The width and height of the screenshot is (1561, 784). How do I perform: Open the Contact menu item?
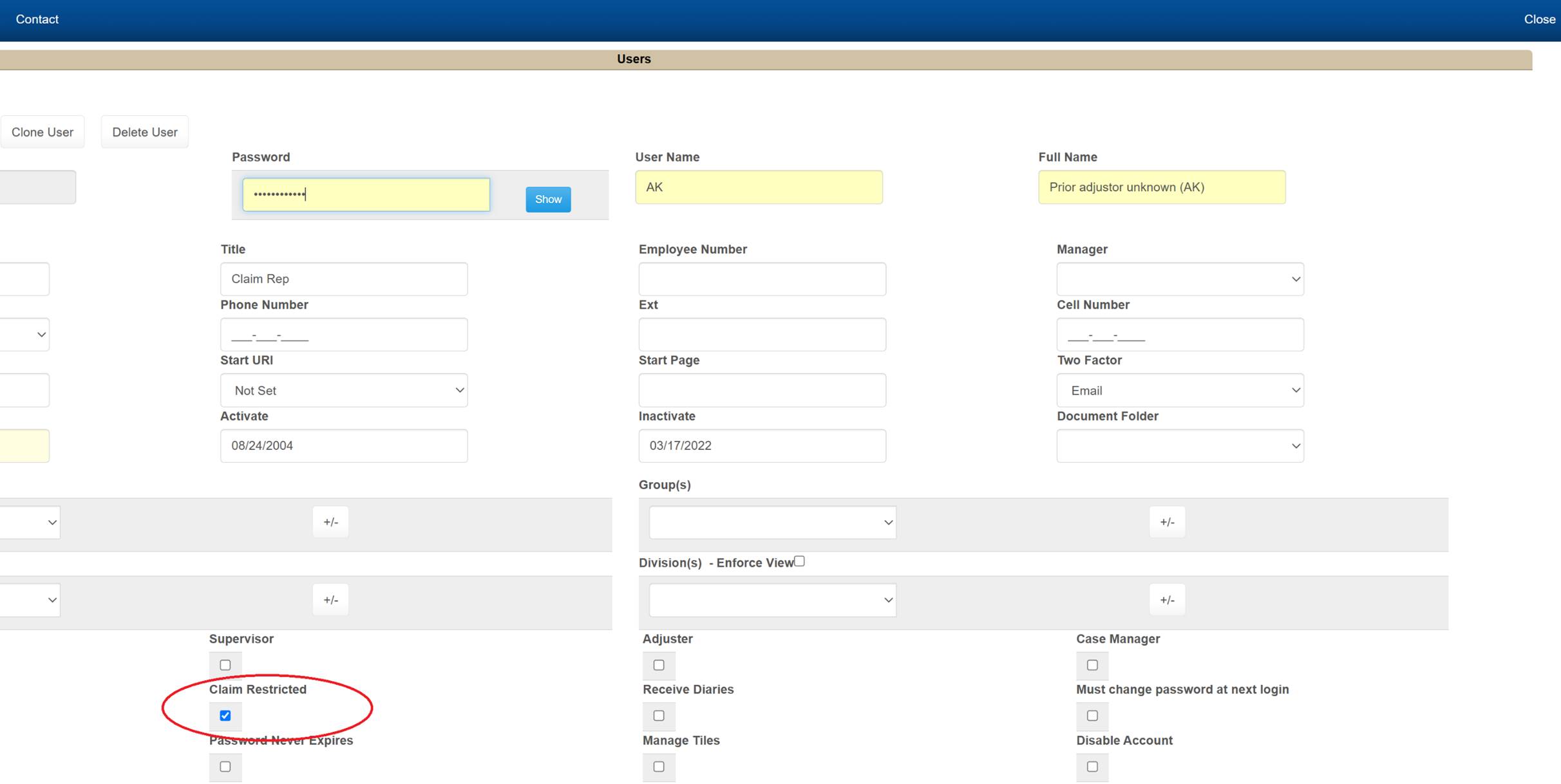[37, 19]
